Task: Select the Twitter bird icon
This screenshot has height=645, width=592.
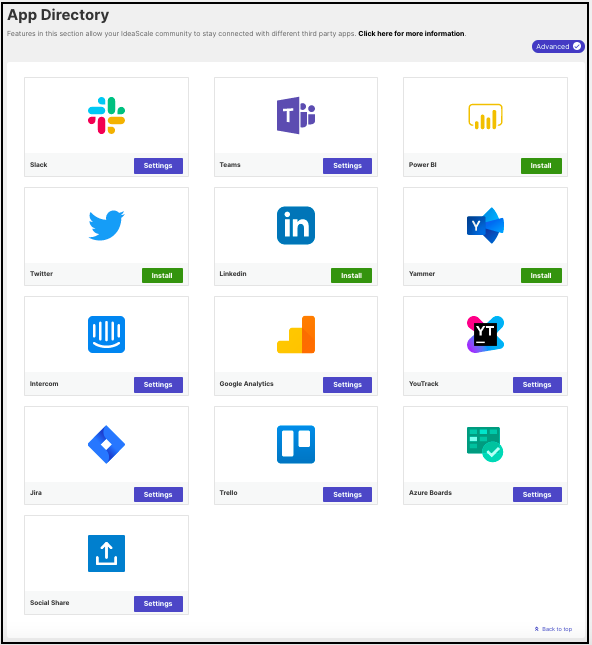Action: tap(107, 225)
